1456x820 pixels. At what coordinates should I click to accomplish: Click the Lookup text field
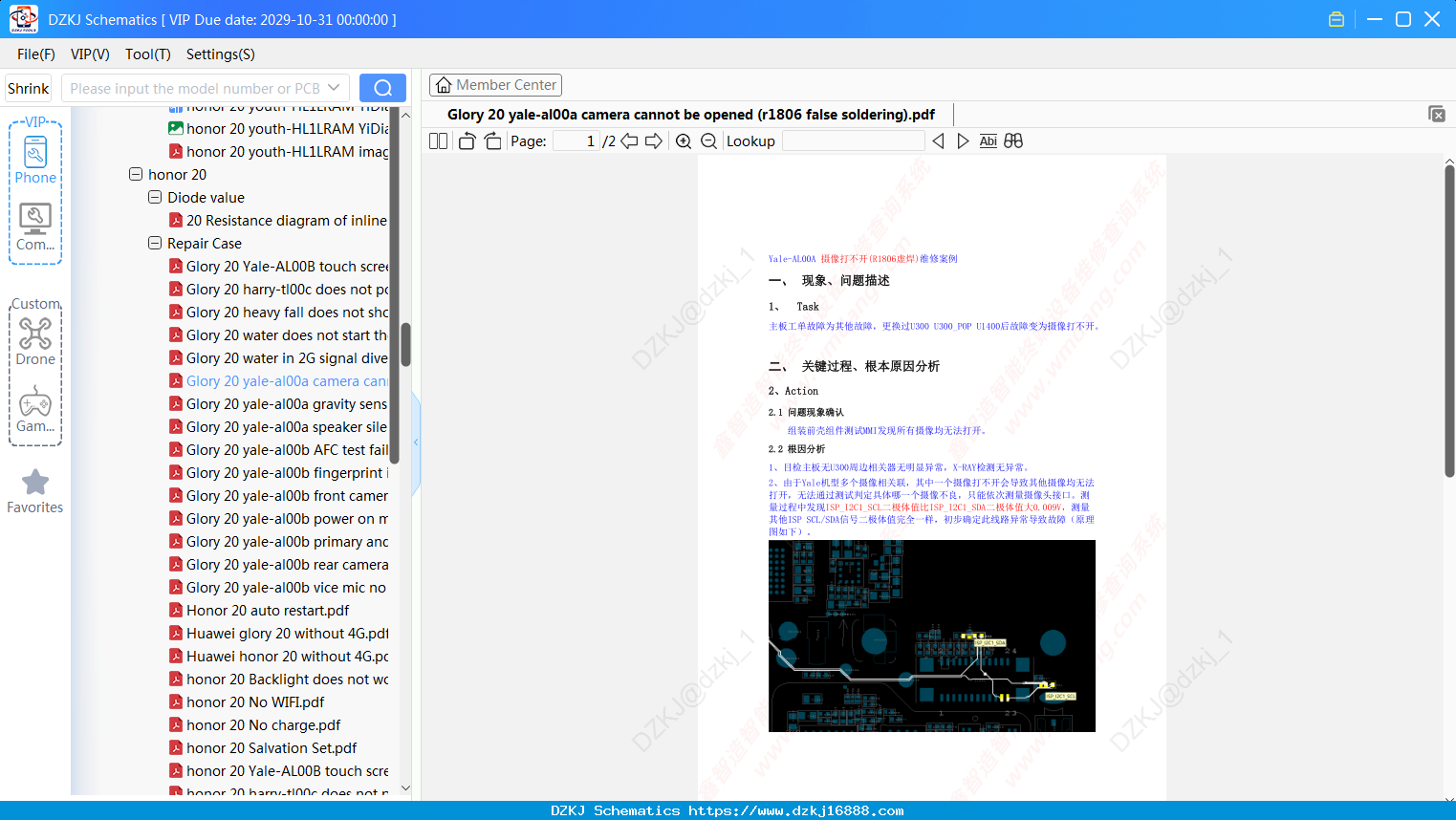point(854,141)
